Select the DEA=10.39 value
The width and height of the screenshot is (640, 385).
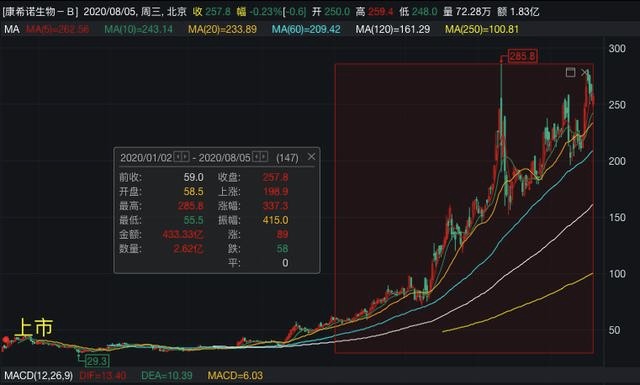[167, 375]
